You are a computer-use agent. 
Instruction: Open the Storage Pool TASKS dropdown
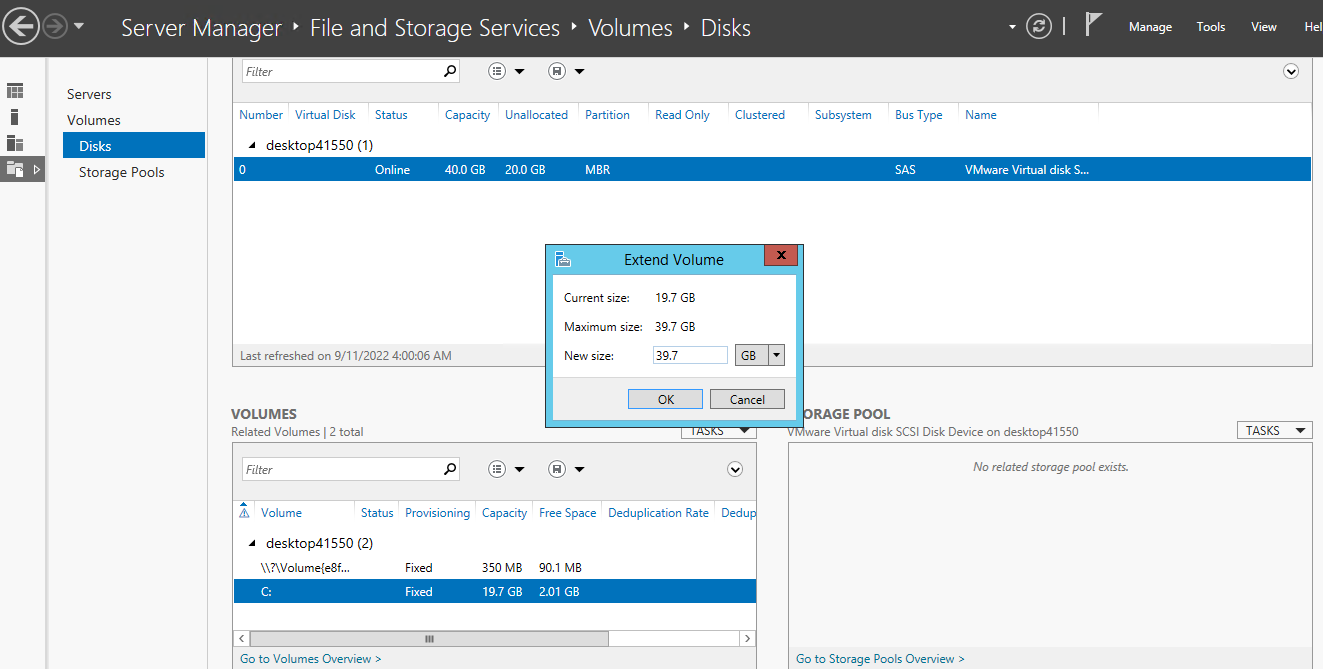coord(1273,430)
